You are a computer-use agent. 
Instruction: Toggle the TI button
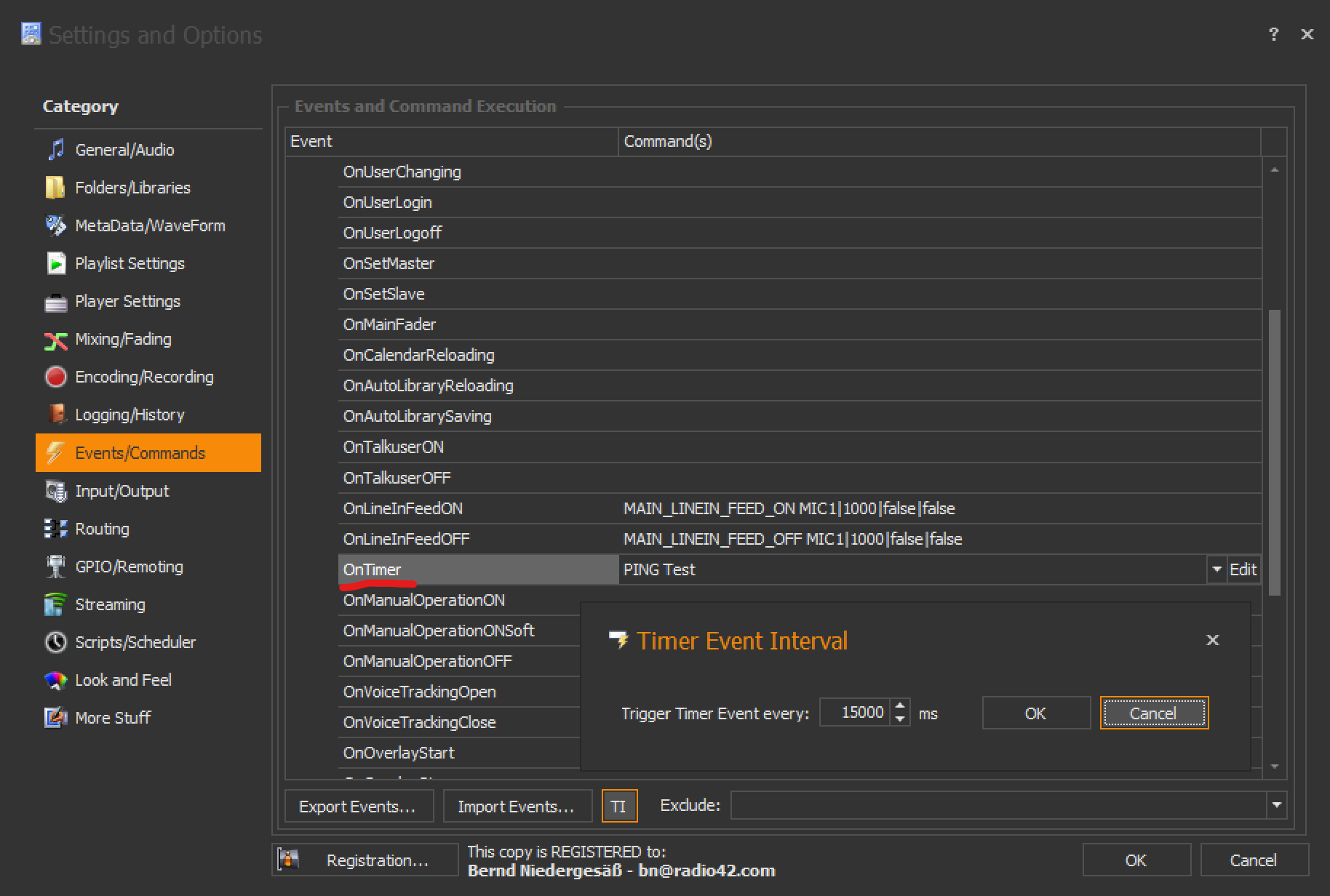pos(618,807)
